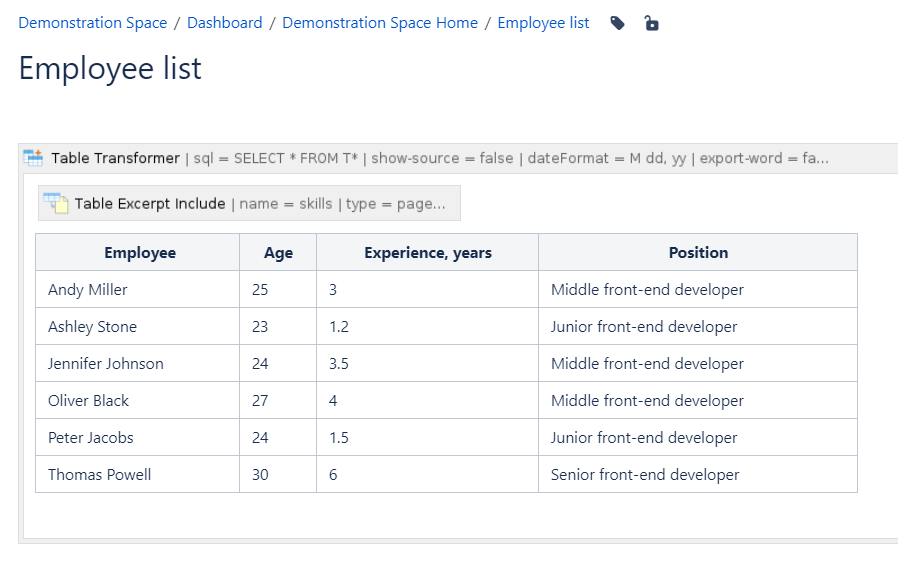
Task: Go to Dashboard breadcrumb link
Action: tap(225, 23)
